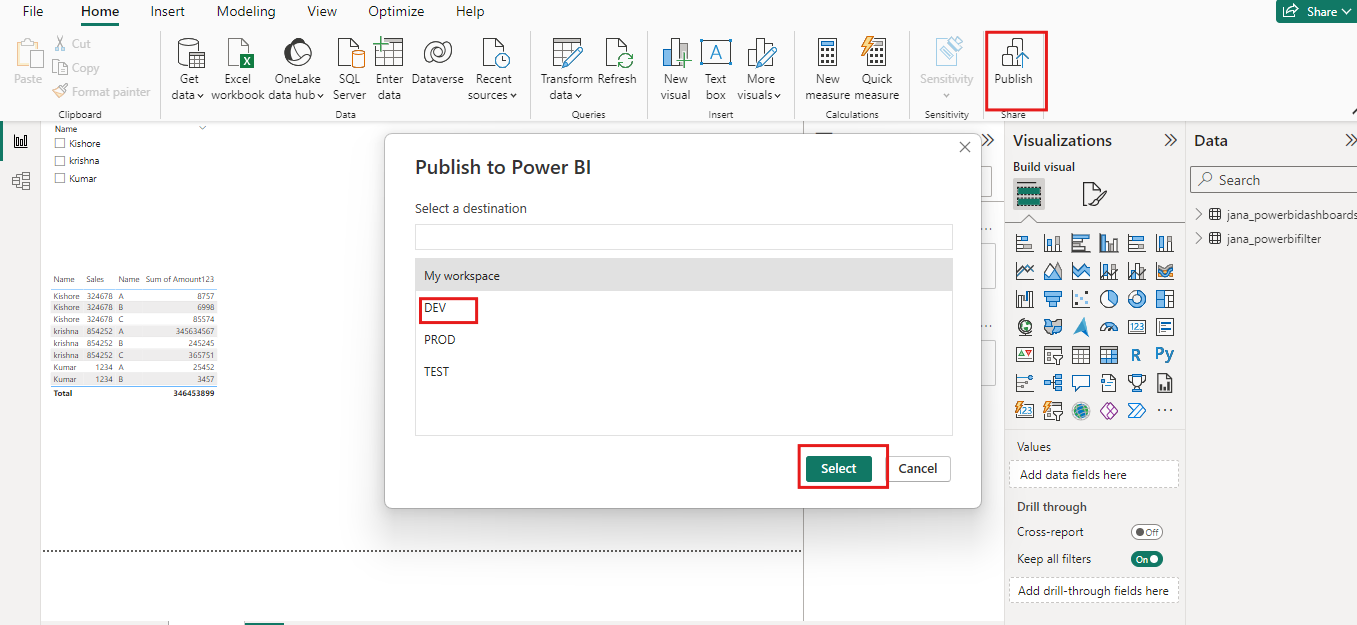Open Model view in left sidebar
Image resolution: width=1357 pixels, height=625 pixels.
click(x=20, y=181)
